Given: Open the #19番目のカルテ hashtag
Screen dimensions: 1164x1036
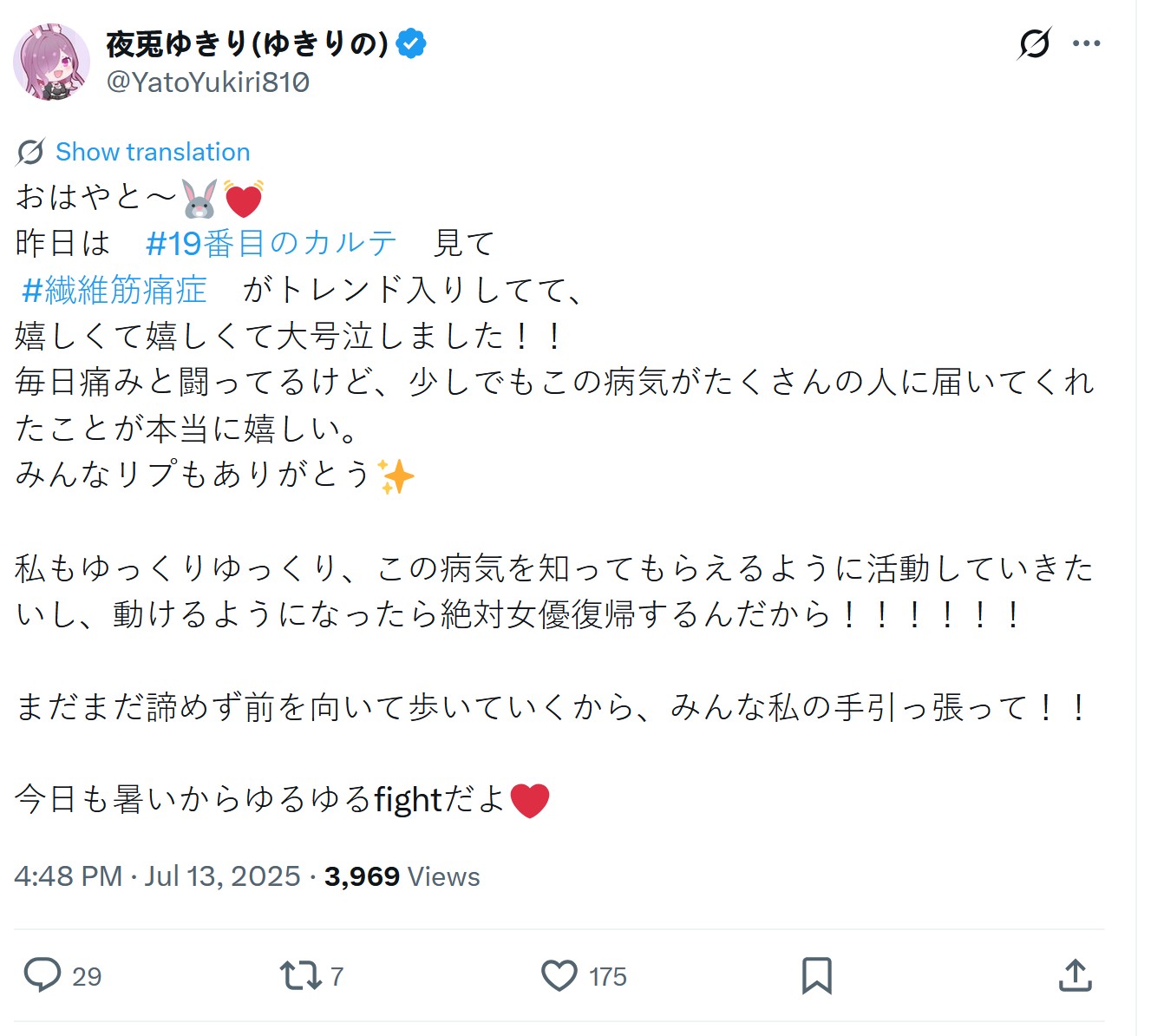Looking at the screenshot, I should 271,244.
